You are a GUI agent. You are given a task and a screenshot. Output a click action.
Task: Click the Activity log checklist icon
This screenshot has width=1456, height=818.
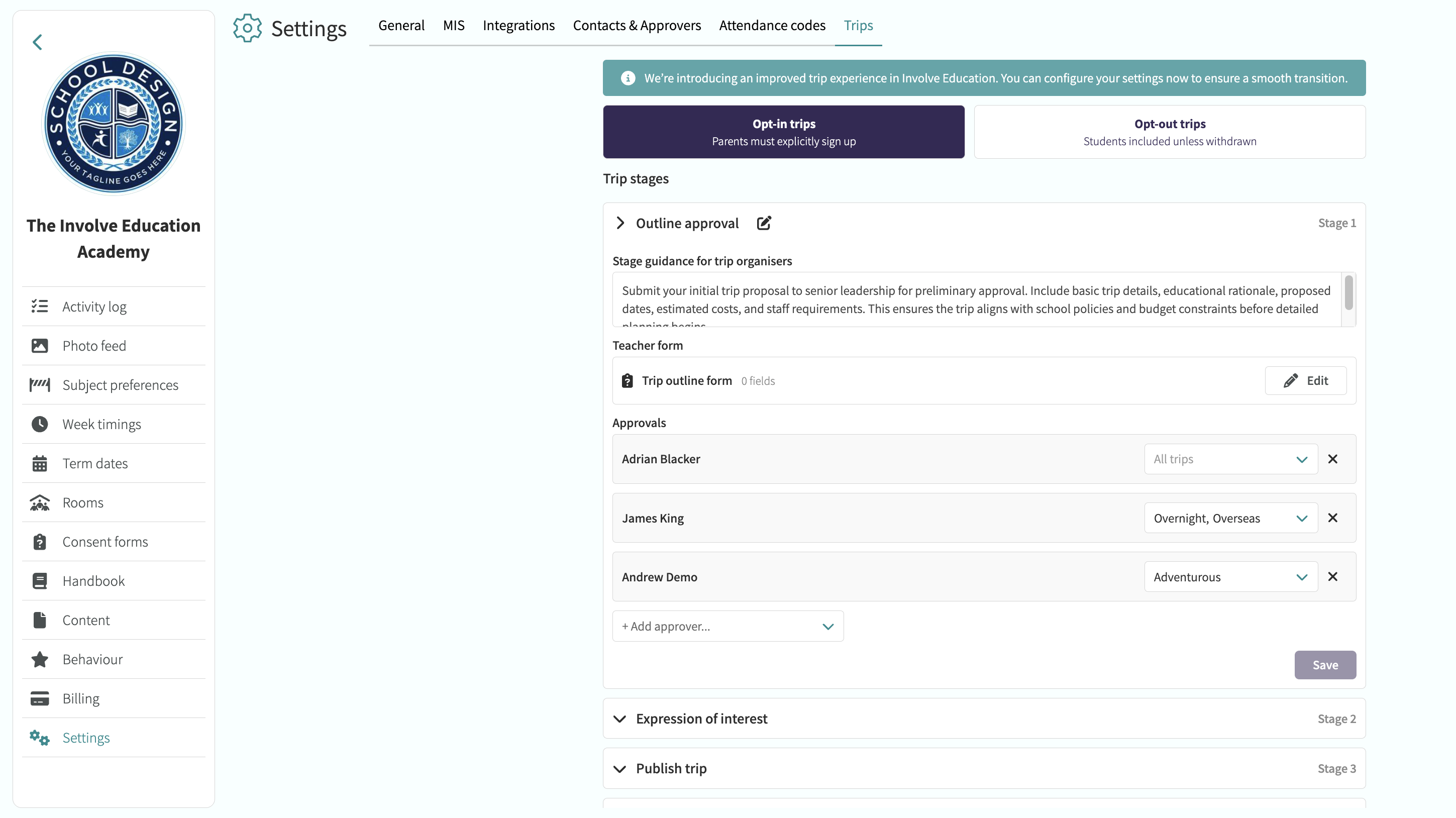[x=40, y=306]
